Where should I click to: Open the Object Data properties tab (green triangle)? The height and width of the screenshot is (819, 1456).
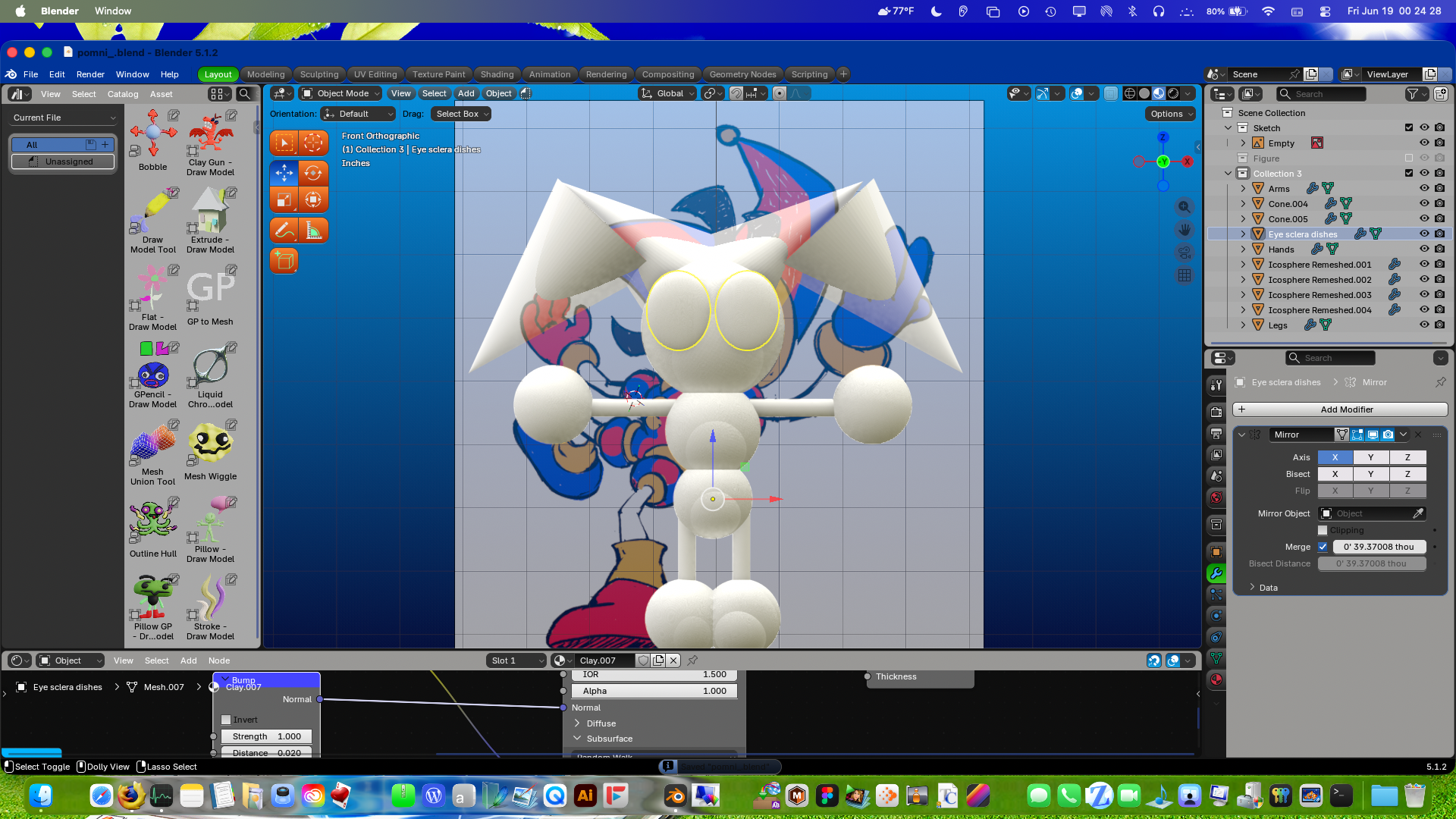click(1216, 658)
